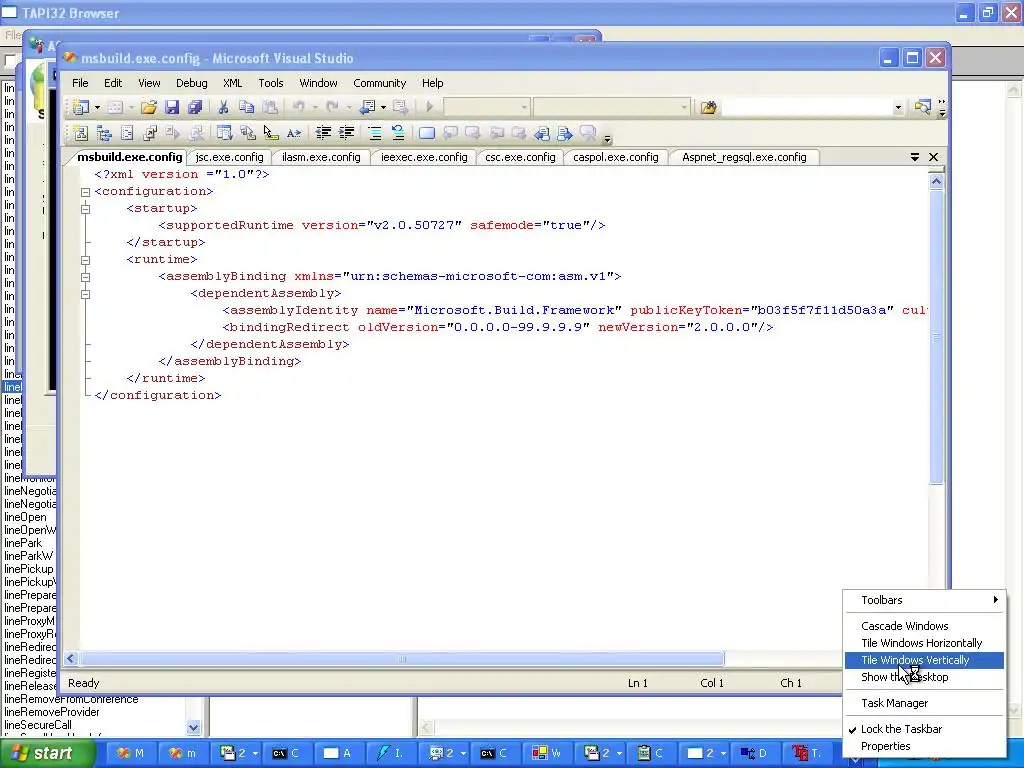Open the Find combo box dropdown arrow
Viewport: 1024px width, 768px height.
[x=898, y=107]
